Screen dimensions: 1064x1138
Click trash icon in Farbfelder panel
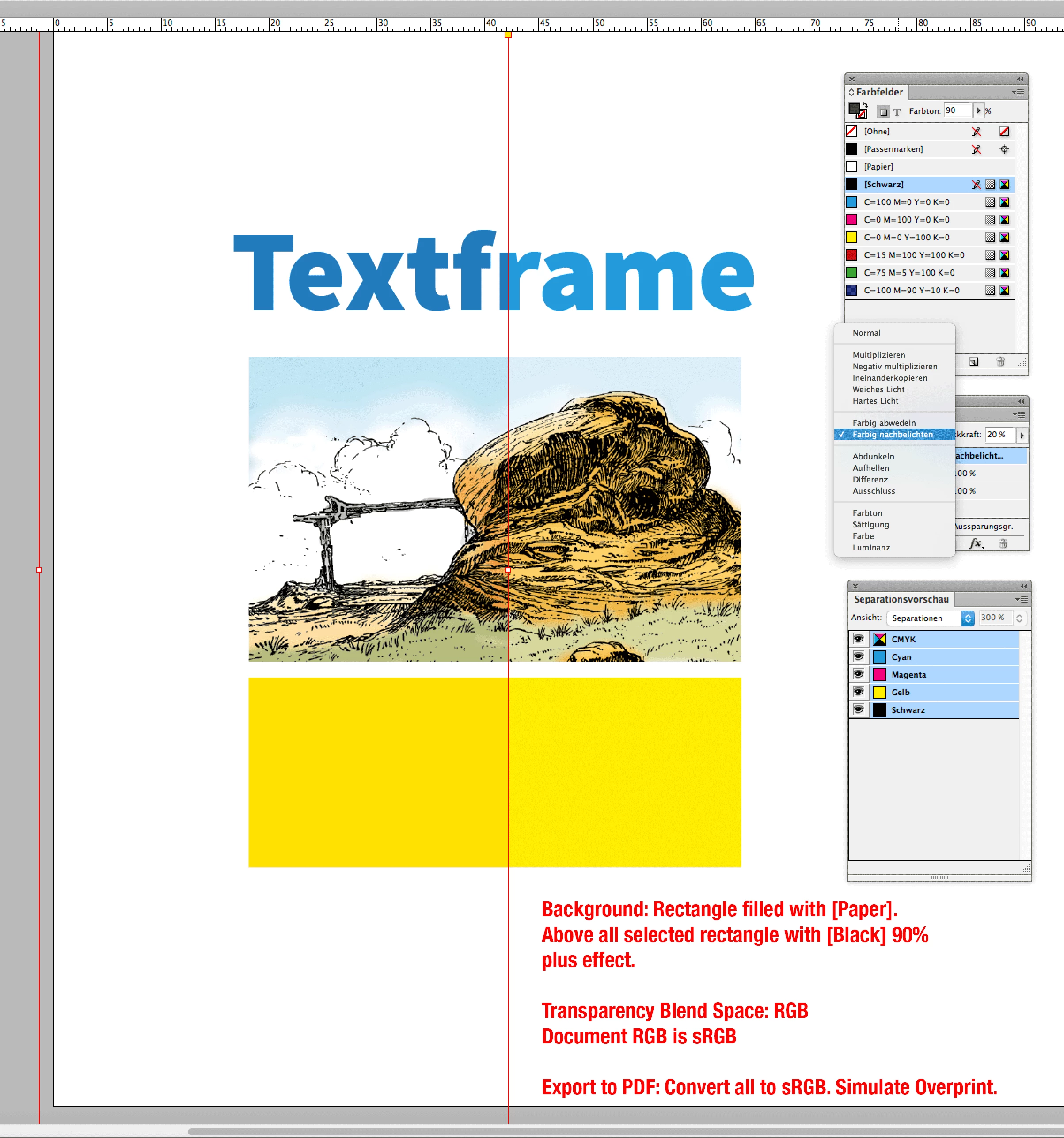point(1000,361)
